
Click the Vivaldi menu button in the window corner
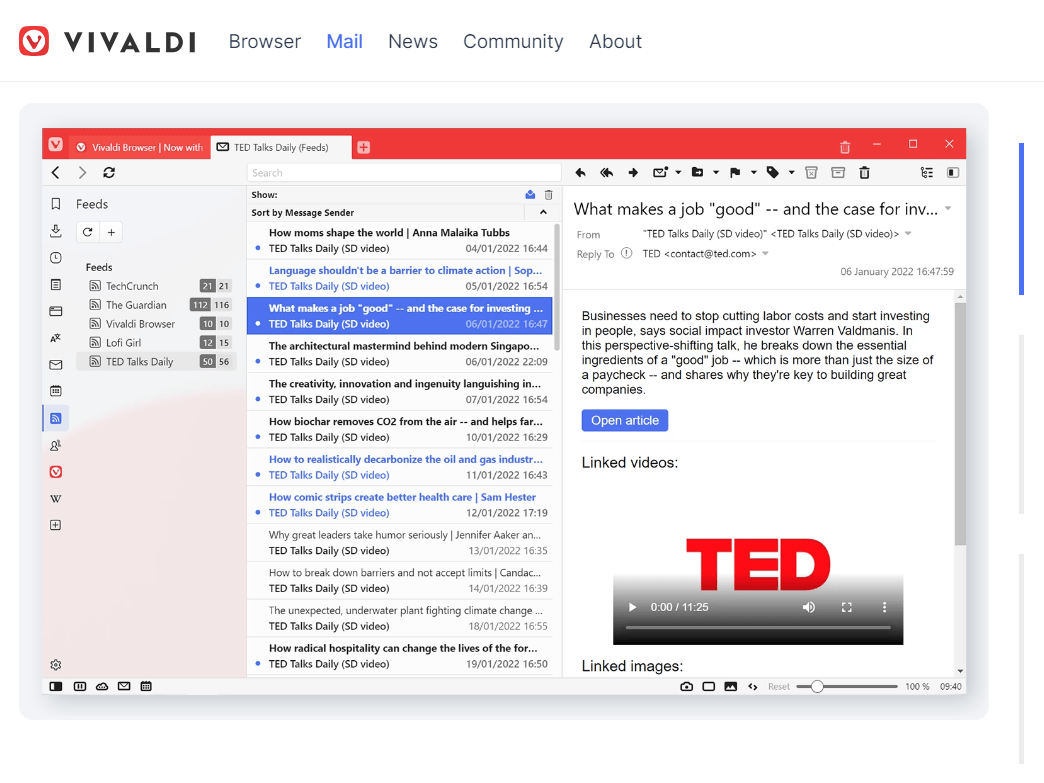[56, 144]
